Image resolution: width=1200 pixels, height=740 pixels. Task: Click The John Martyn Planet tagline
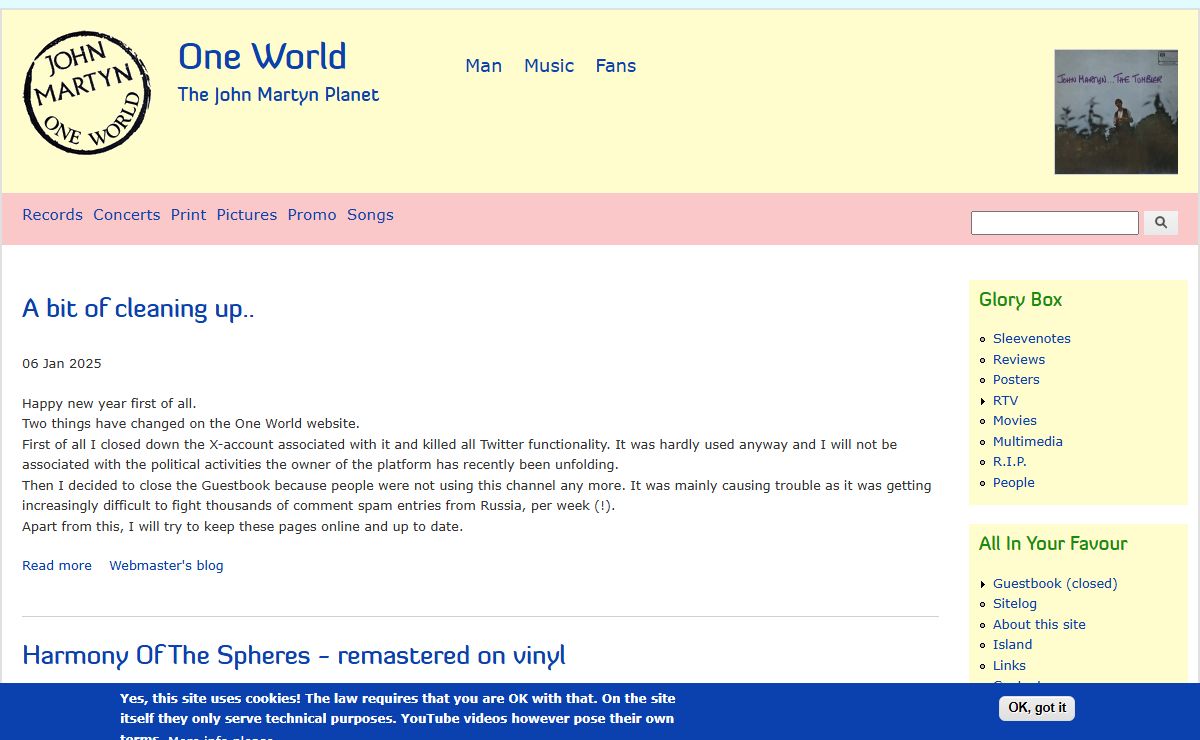pos(278,95)
